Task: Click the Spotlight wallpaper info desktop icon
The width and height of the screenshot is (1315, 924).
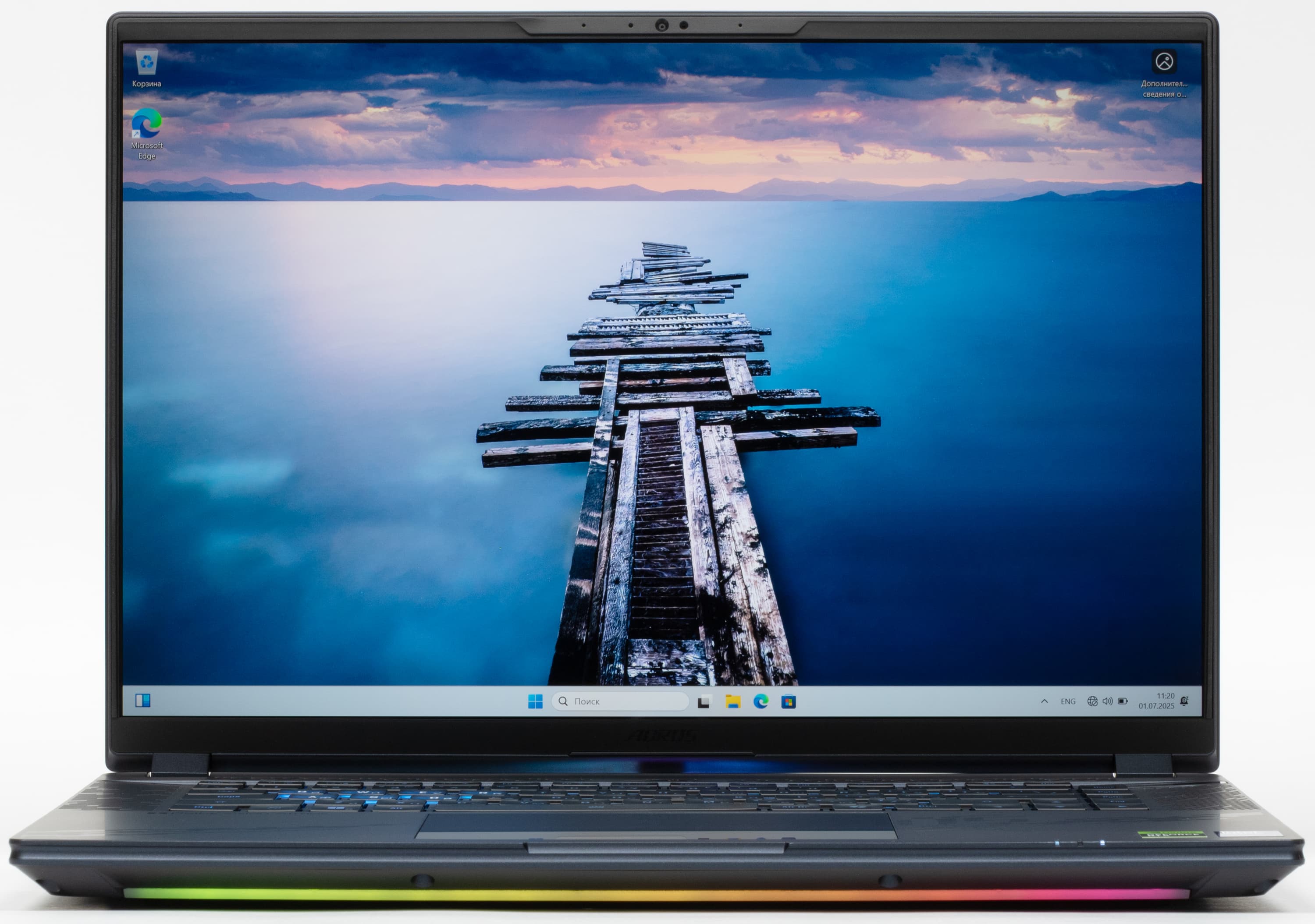Action: click(x=1164, y=62)
